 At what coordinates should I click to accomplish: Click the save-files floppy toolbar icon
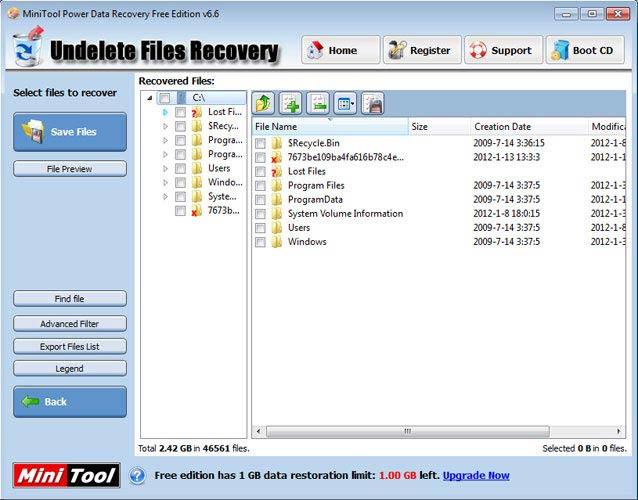coord(372,104)
